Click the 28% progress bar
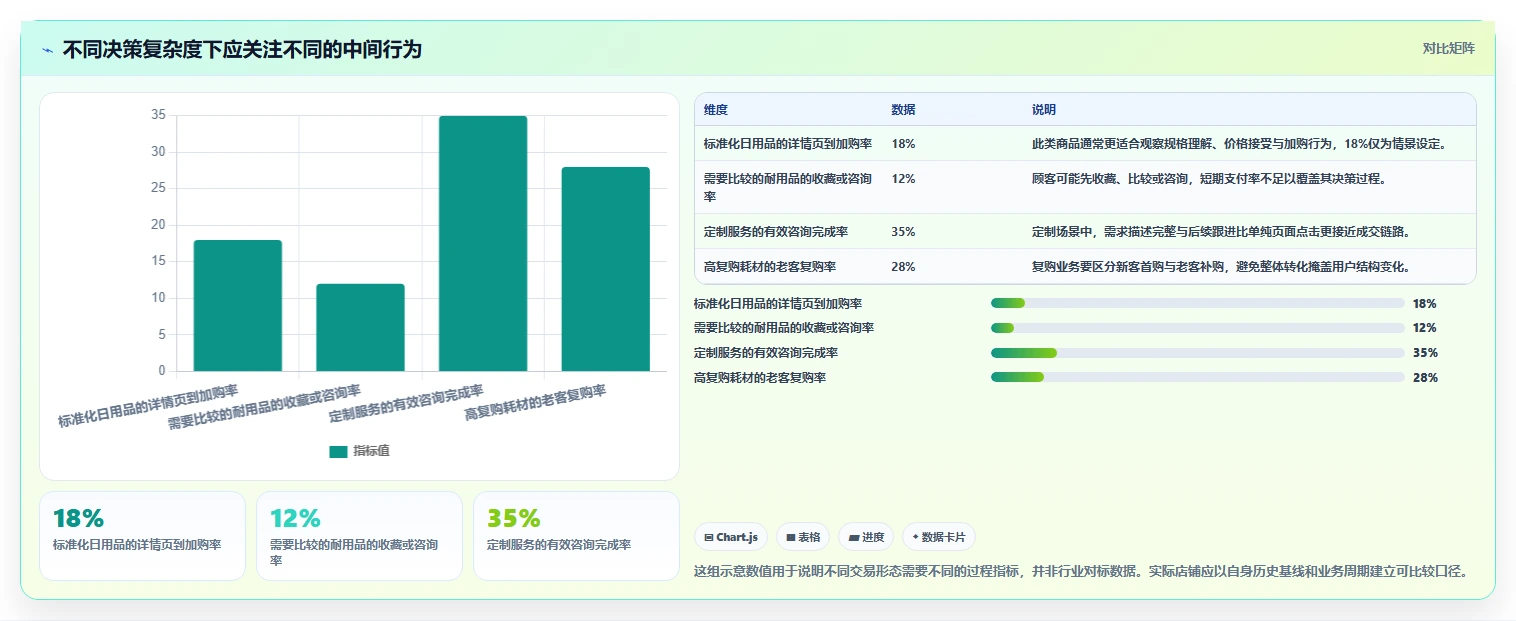 pos(1198,377)
